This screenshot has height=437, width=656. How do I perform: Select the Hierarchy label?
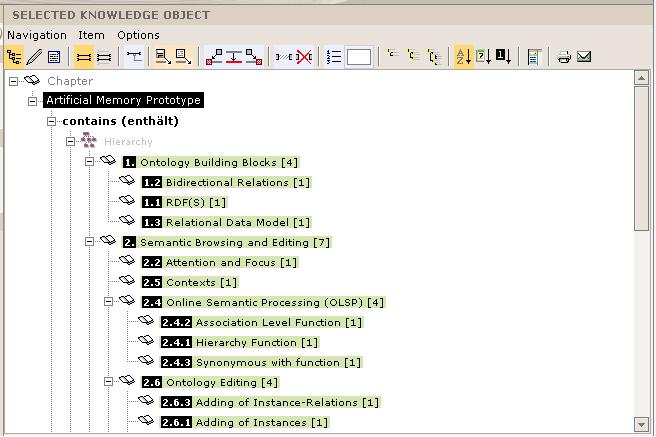point(128,142)
